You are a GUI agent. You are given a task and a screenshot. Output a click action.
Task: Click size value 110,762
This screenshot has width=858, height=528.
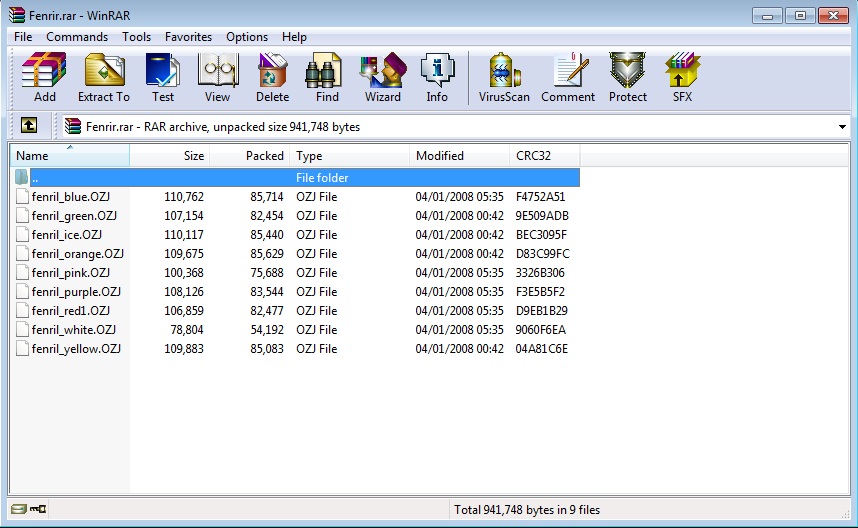184,196
